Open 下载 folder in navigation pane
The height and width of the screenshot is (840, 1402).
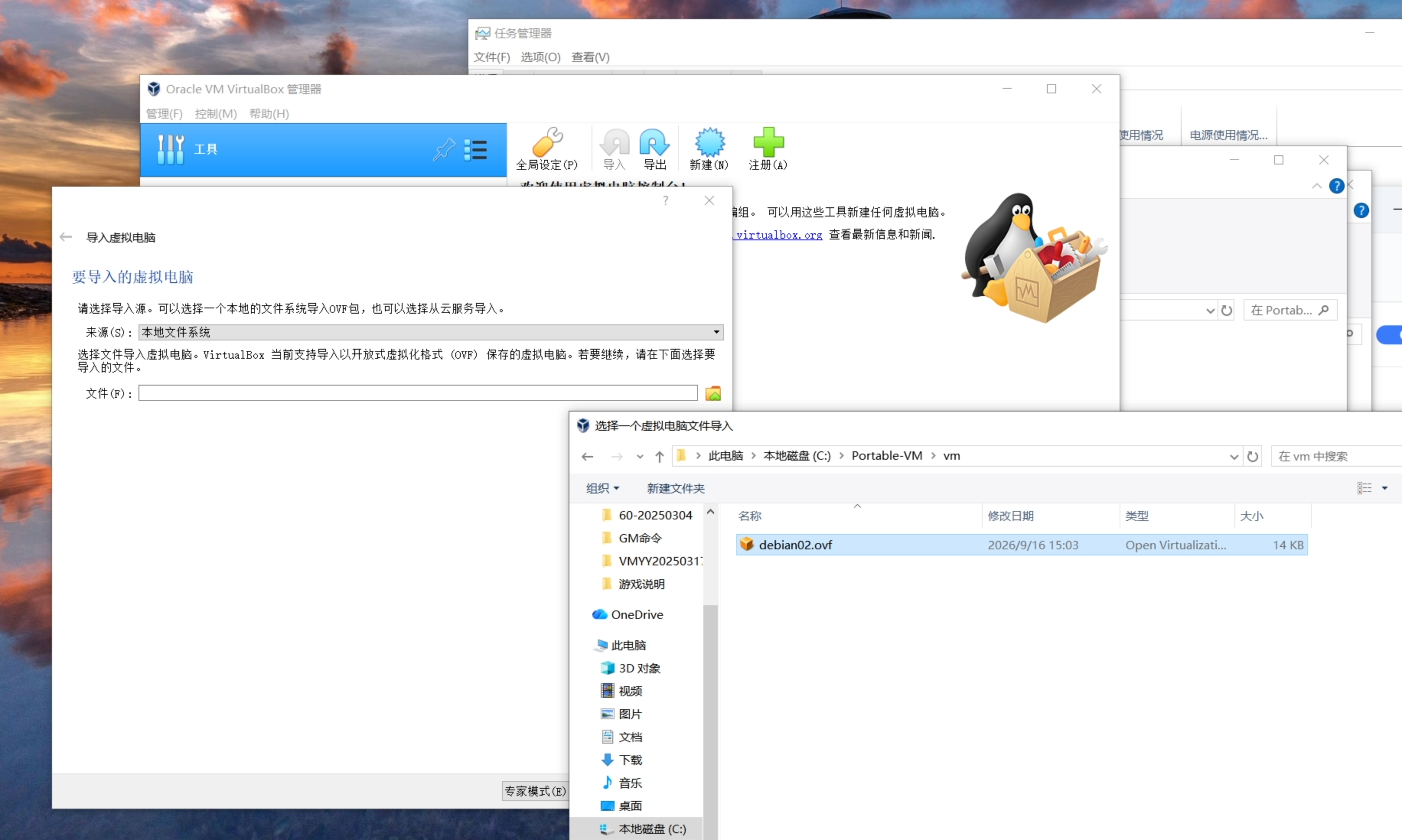[621, 760]
